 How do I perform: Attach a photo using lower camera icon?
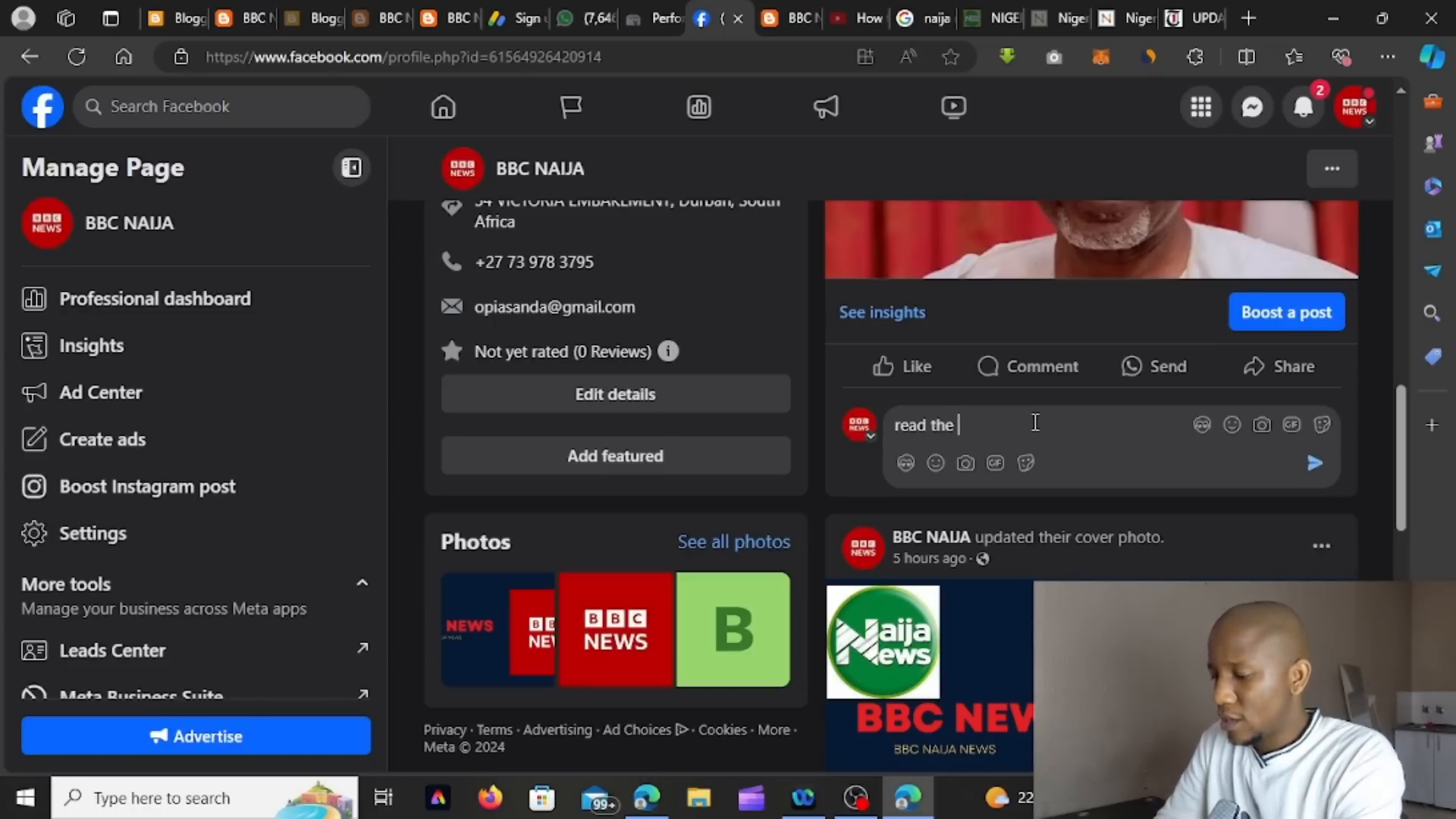pyautogui.click(x=965, y=463)
